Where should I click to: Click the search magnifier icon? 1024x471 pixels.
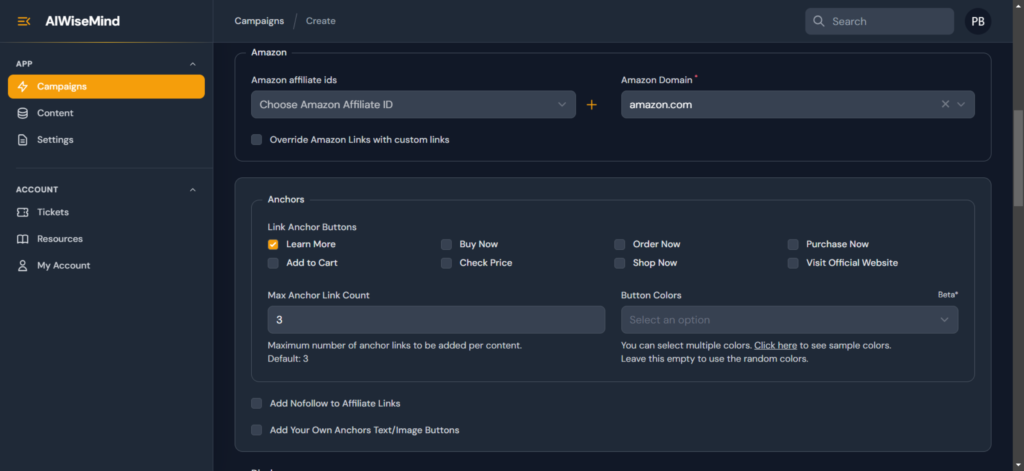point(818,21)
